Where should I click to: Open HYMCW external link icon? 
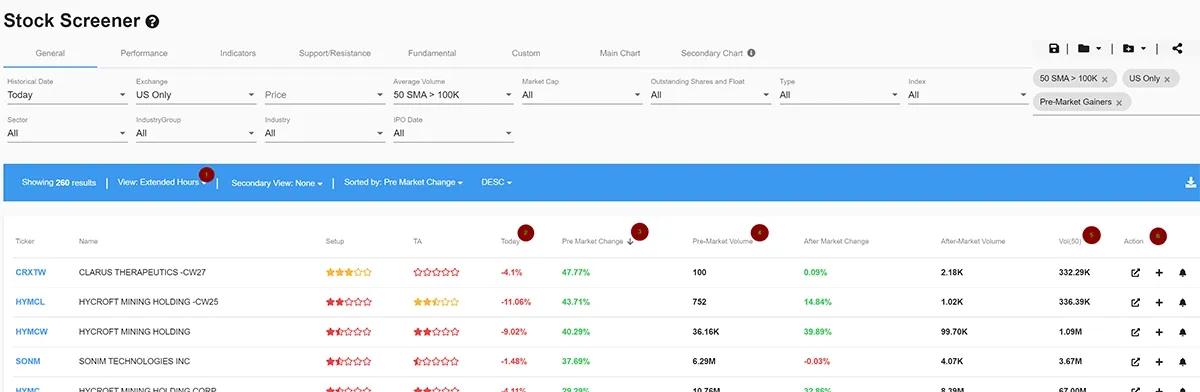tap(1135, 331)
